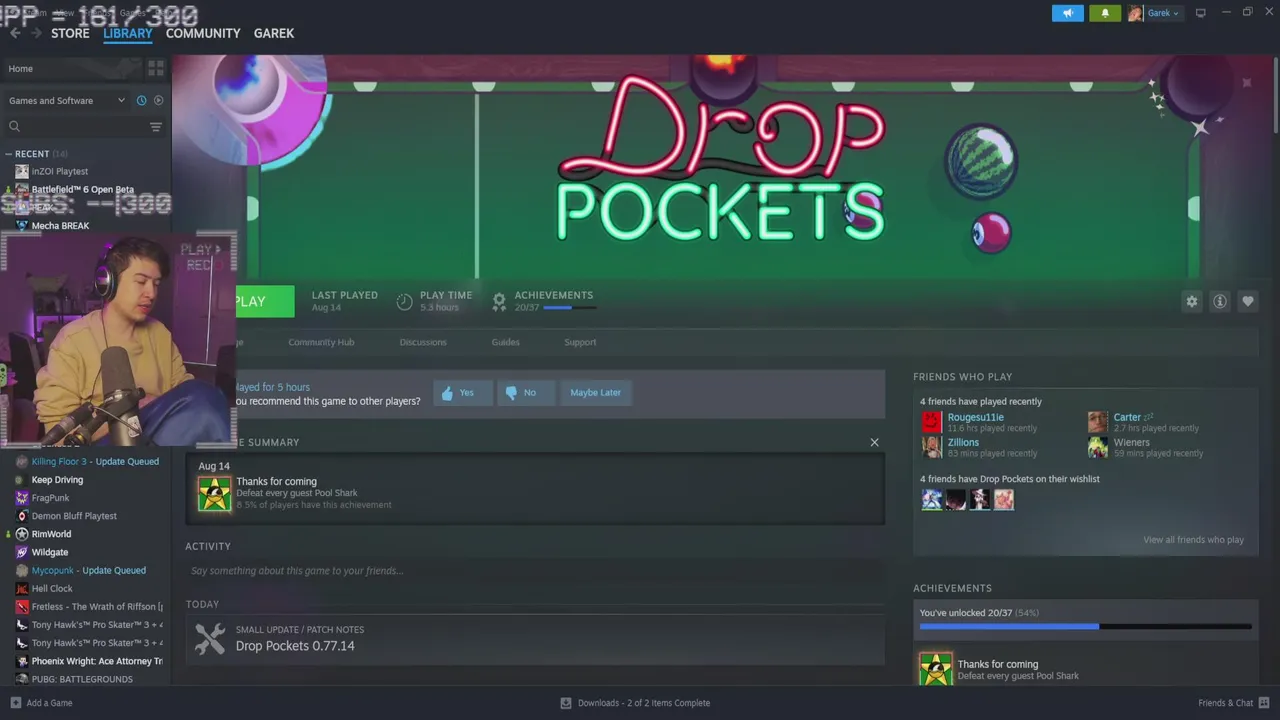Click the green PLAY button
Image resolution: width=1280 pixels, height=720 pixels.
[x=265, y=301]
